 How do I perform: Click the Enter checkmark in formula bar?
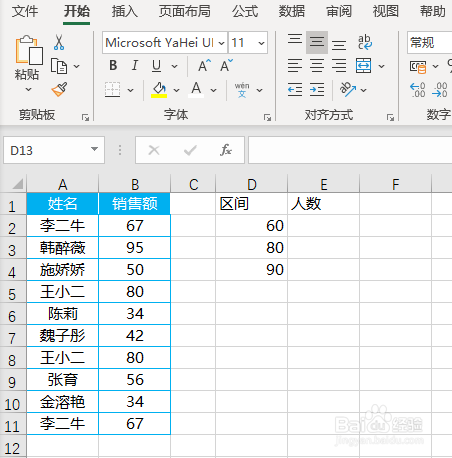190,150
